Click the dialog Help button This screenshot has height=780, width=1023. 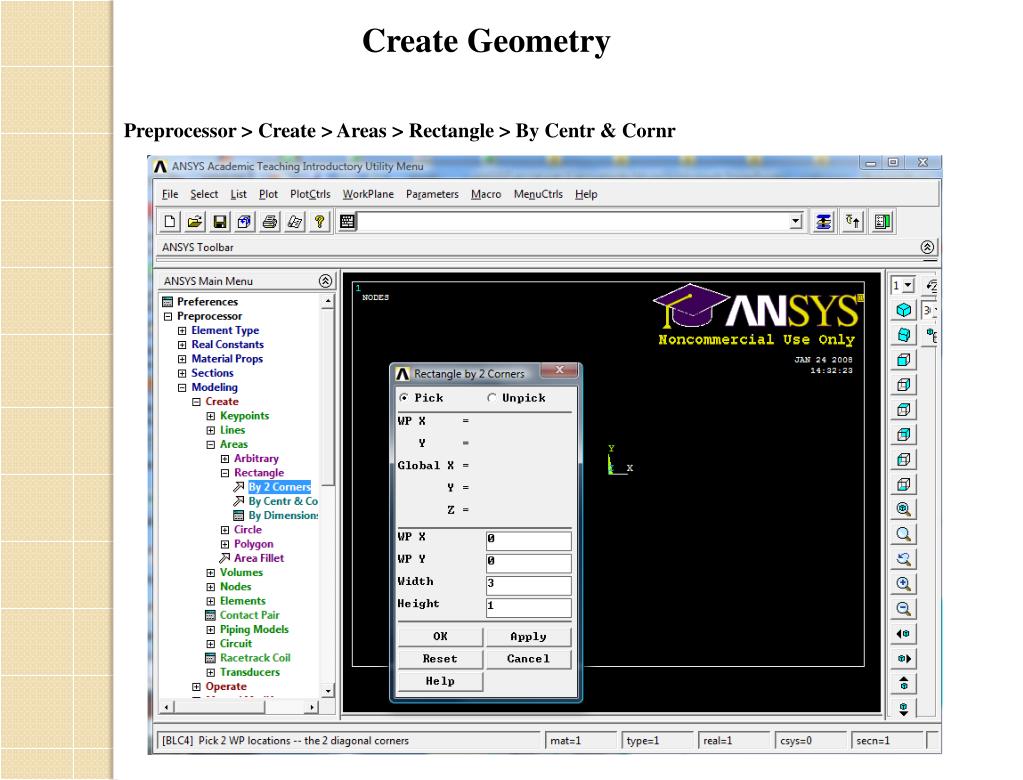(x=440, y=681)
